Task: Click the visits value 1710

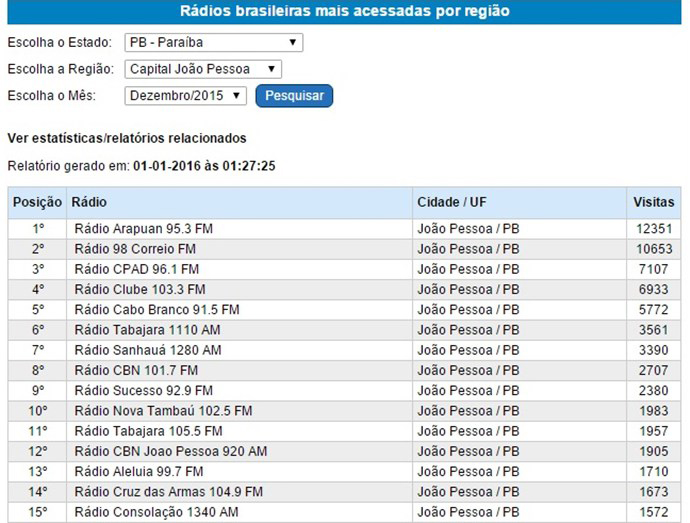Action: point(653,472)
